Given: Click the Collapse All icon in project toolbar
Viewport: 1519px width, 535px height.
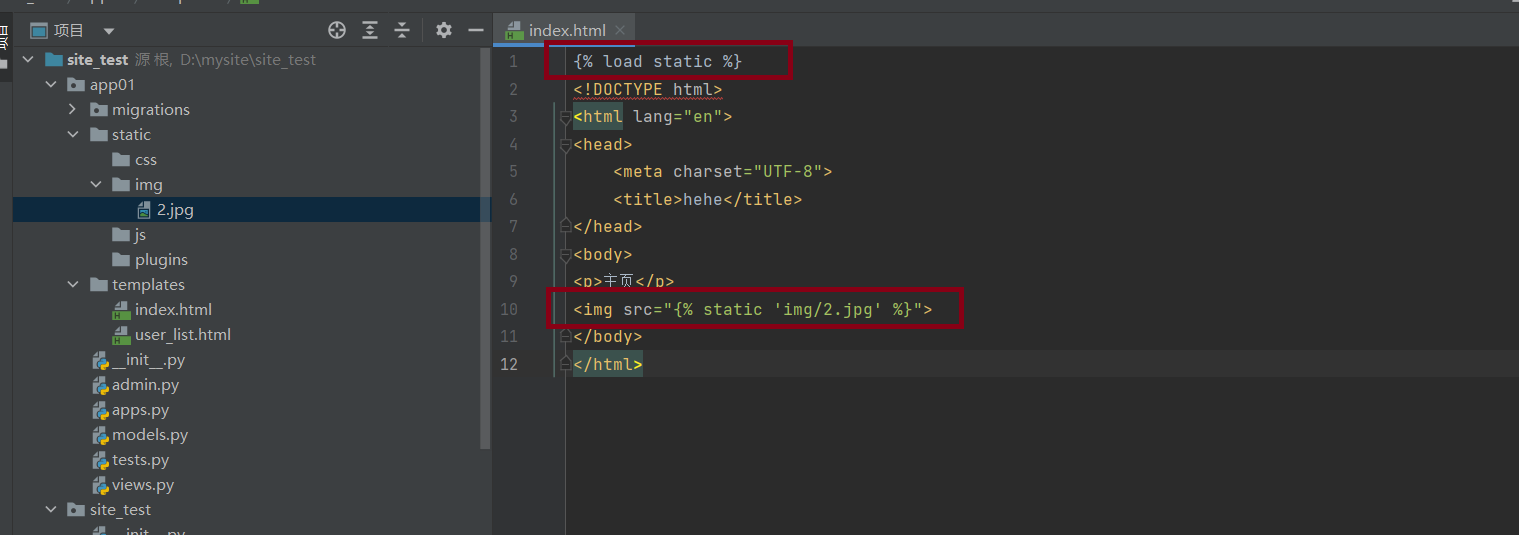Looking at the screenshot, I should 402,31.
